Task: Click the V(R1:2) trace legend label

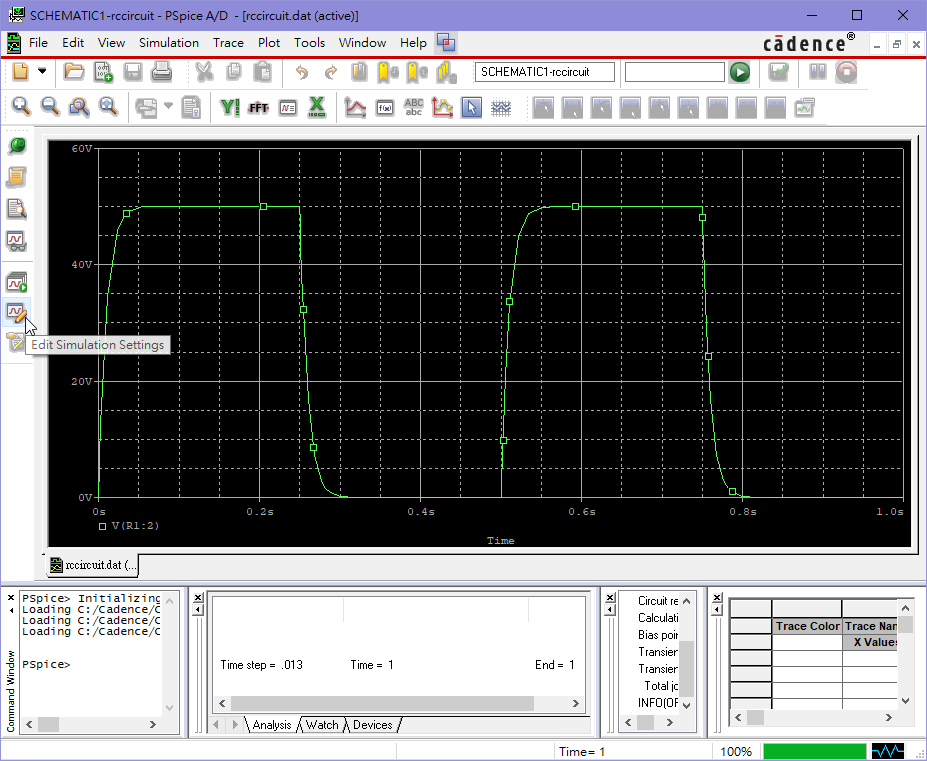Action: pos(135,526)
